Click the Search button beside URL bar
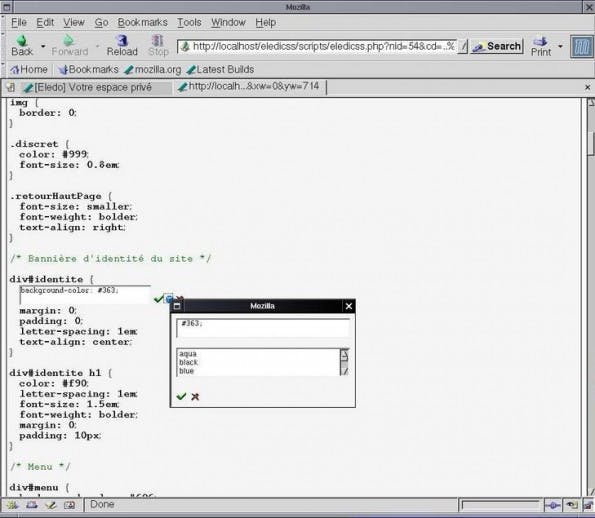The height and width of the screenshot is (518, 595). [x=497, y=46]
